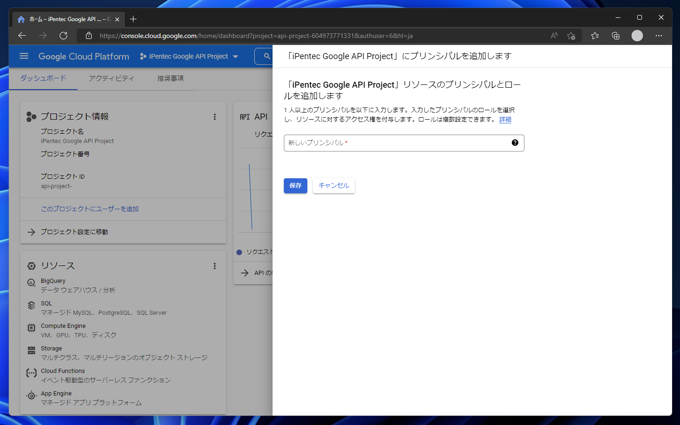Click the browser back arrow
Viewport: 680px width, 425px height.
22,36
